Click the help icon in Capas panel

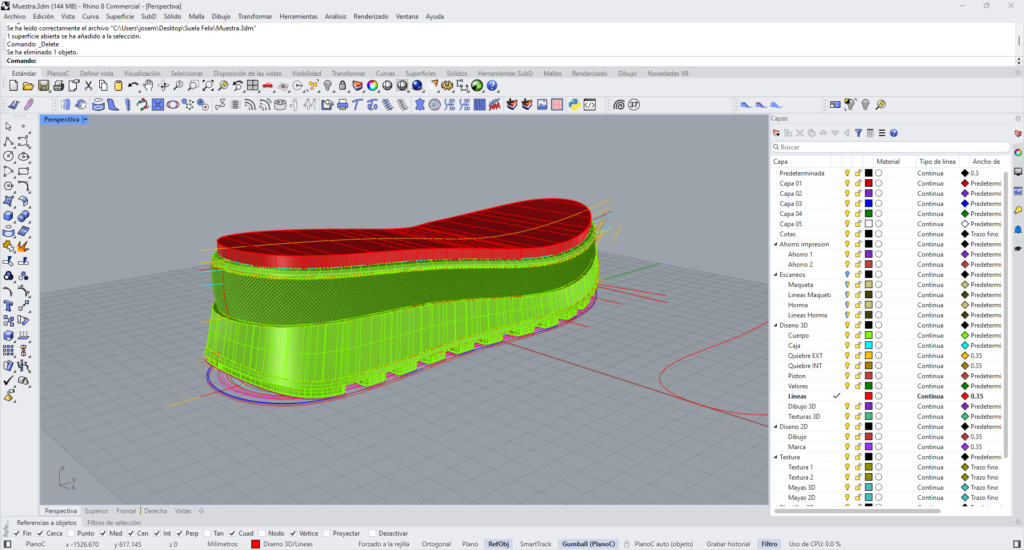click(x=894, y=133)
